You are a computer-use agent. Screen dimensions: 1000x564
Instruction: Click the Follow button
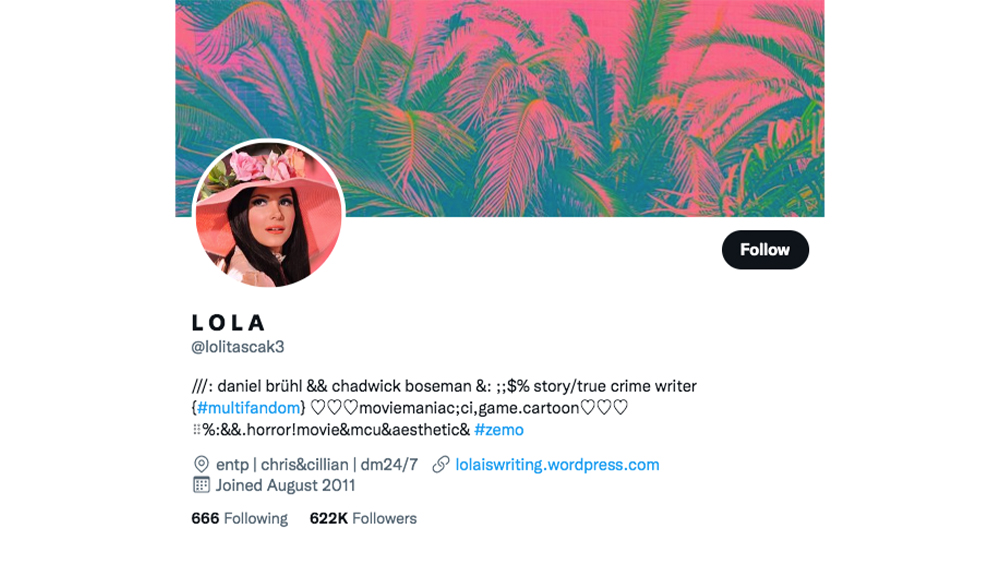[x=765, y=249]
